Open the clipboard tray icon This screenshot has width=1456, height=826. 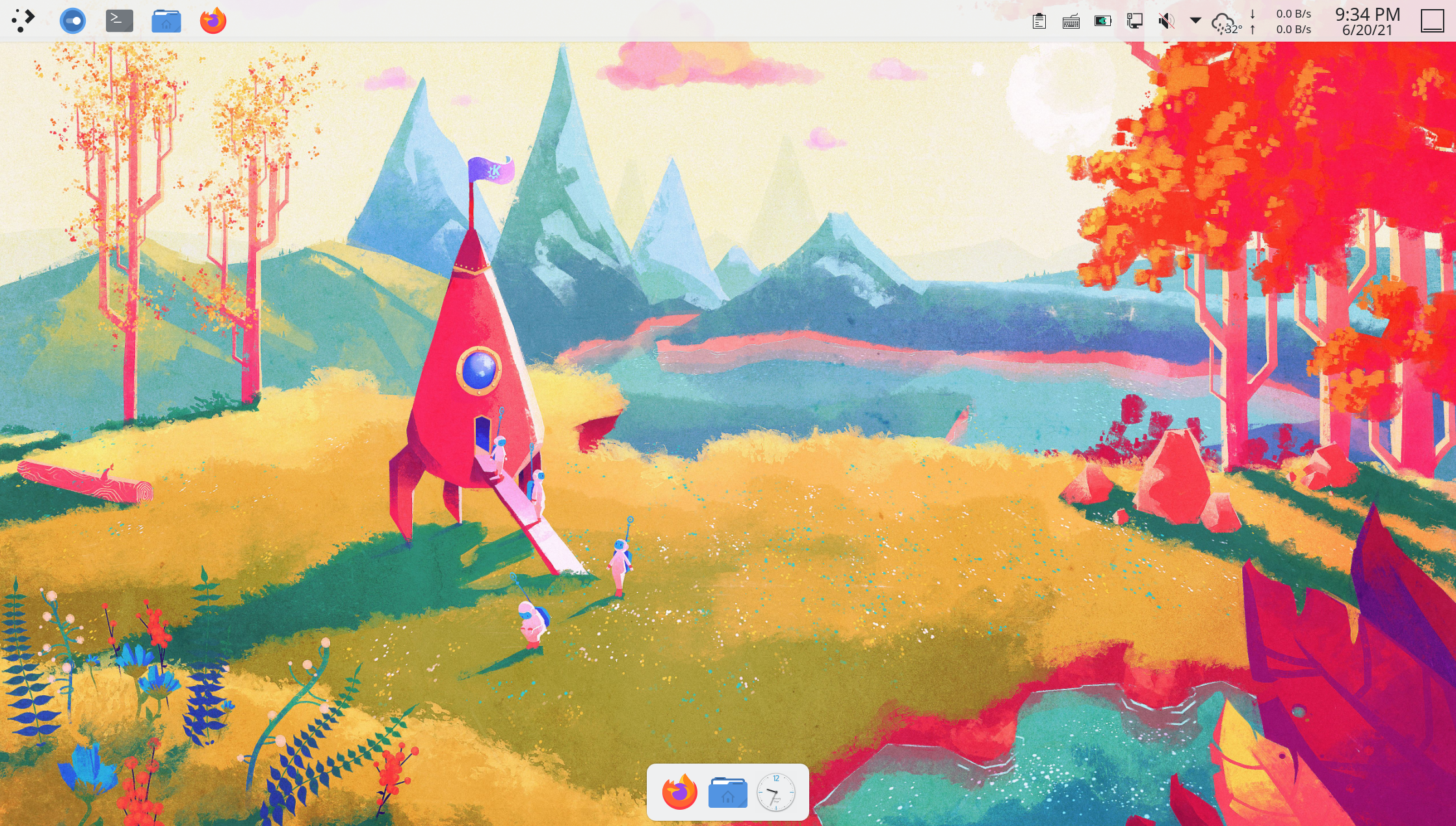click(x=1039, y=21)
